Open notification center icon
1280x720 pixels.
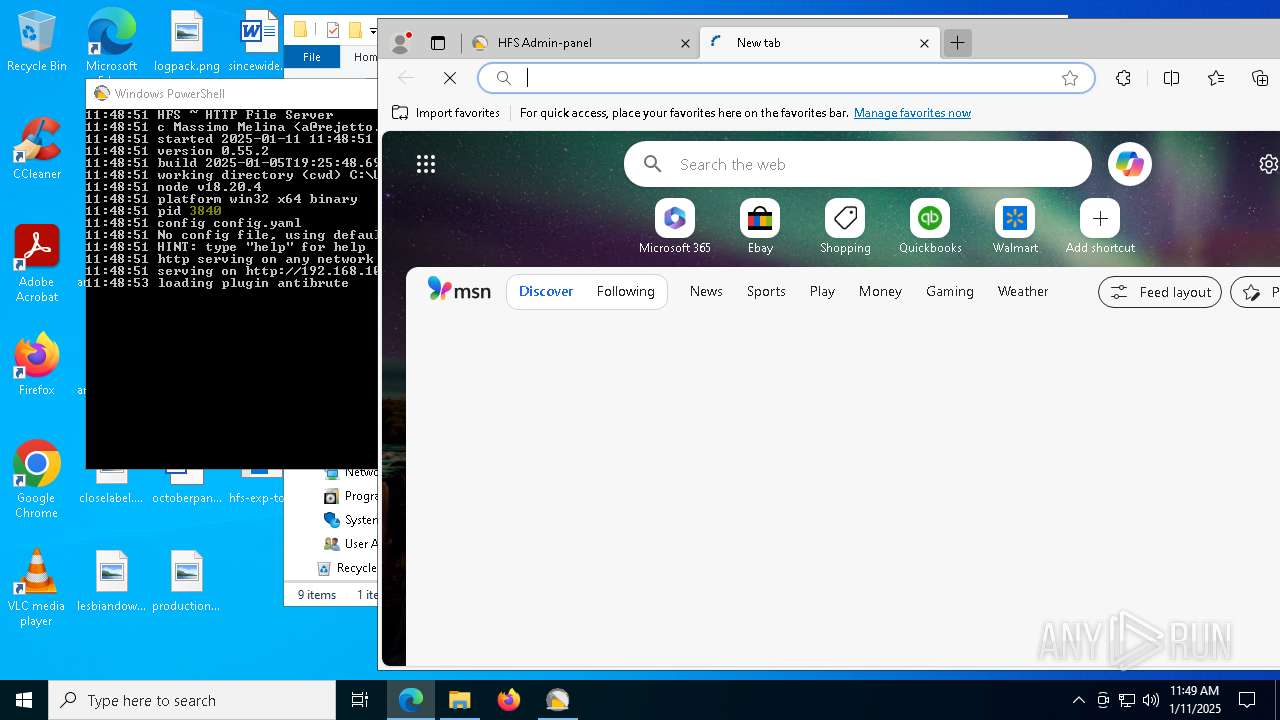(x=1247, y=700)
